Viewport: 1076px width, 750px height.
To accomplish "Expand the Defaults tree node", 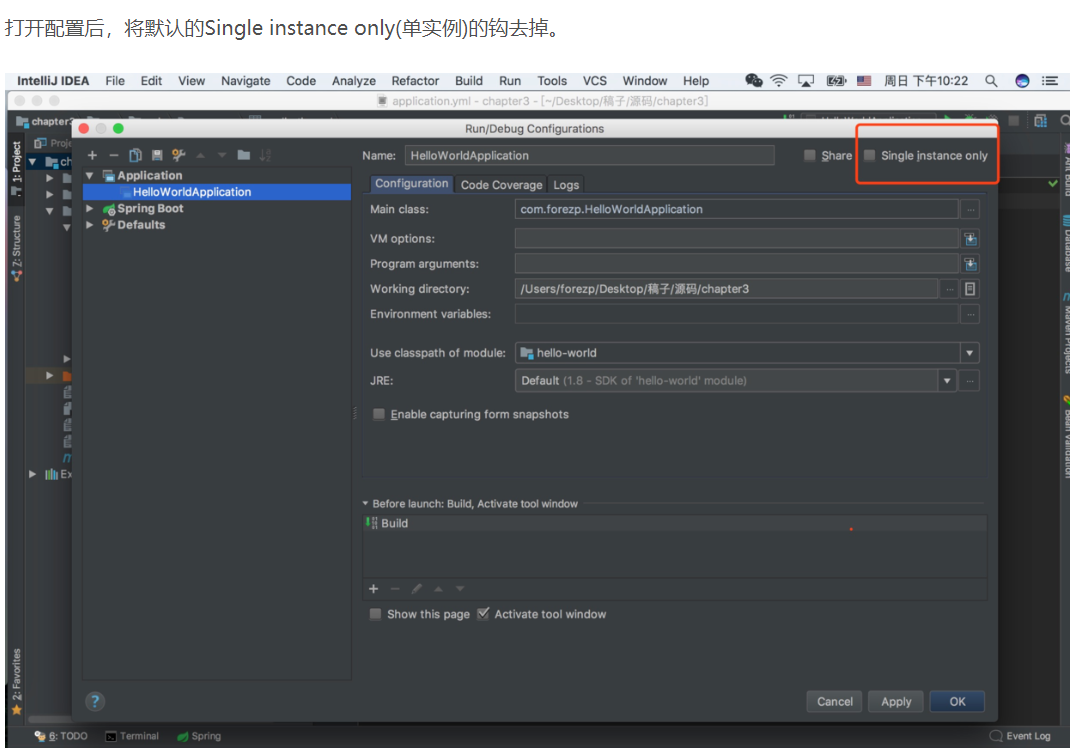I will pyautogui.click(x=89, y=224).
